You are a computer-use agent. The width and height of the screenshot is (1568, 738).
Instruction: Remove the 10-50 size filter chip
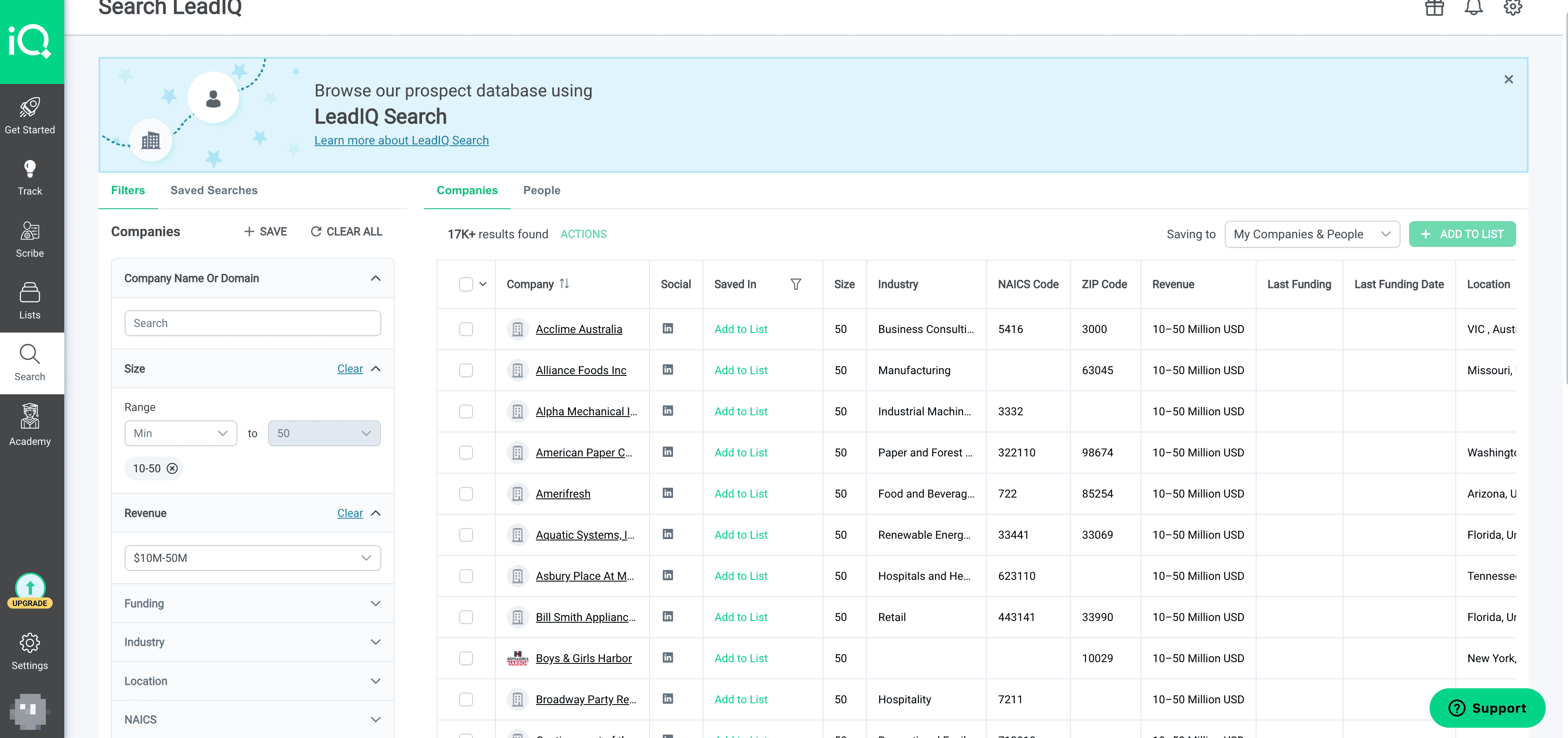[x=172, y=468]
